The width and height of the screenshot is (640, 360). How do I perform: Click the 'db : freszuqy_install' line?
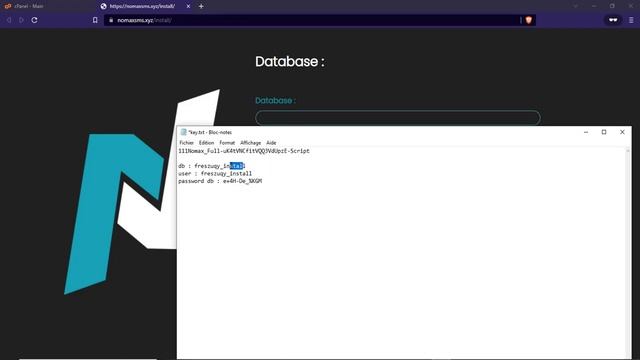[211, 166]
